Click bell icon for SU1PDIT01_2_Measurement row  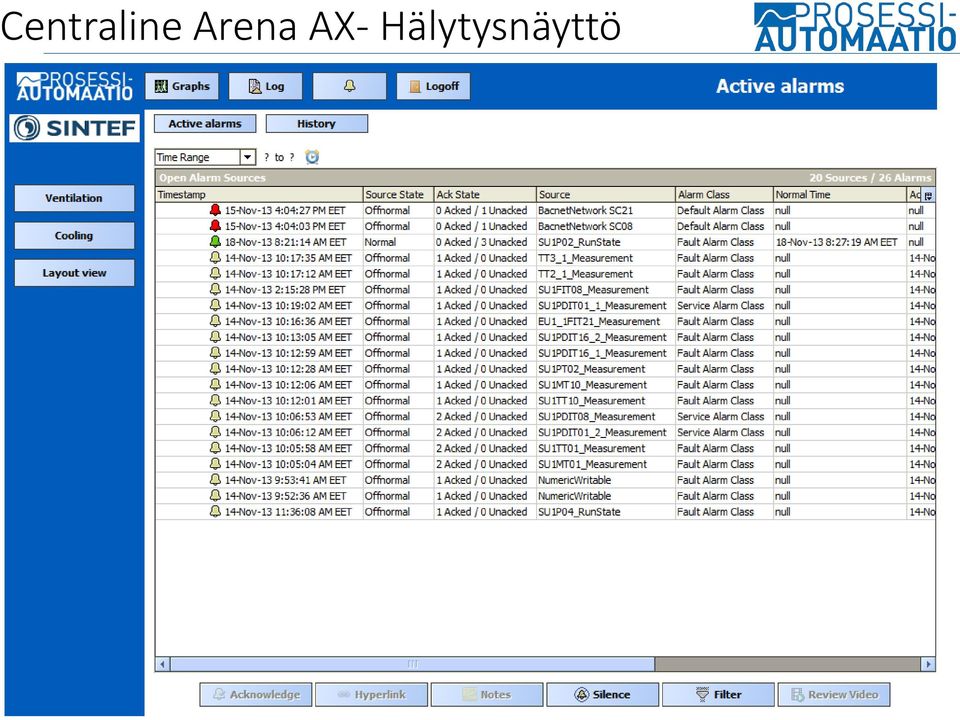(x=215, y=433)
